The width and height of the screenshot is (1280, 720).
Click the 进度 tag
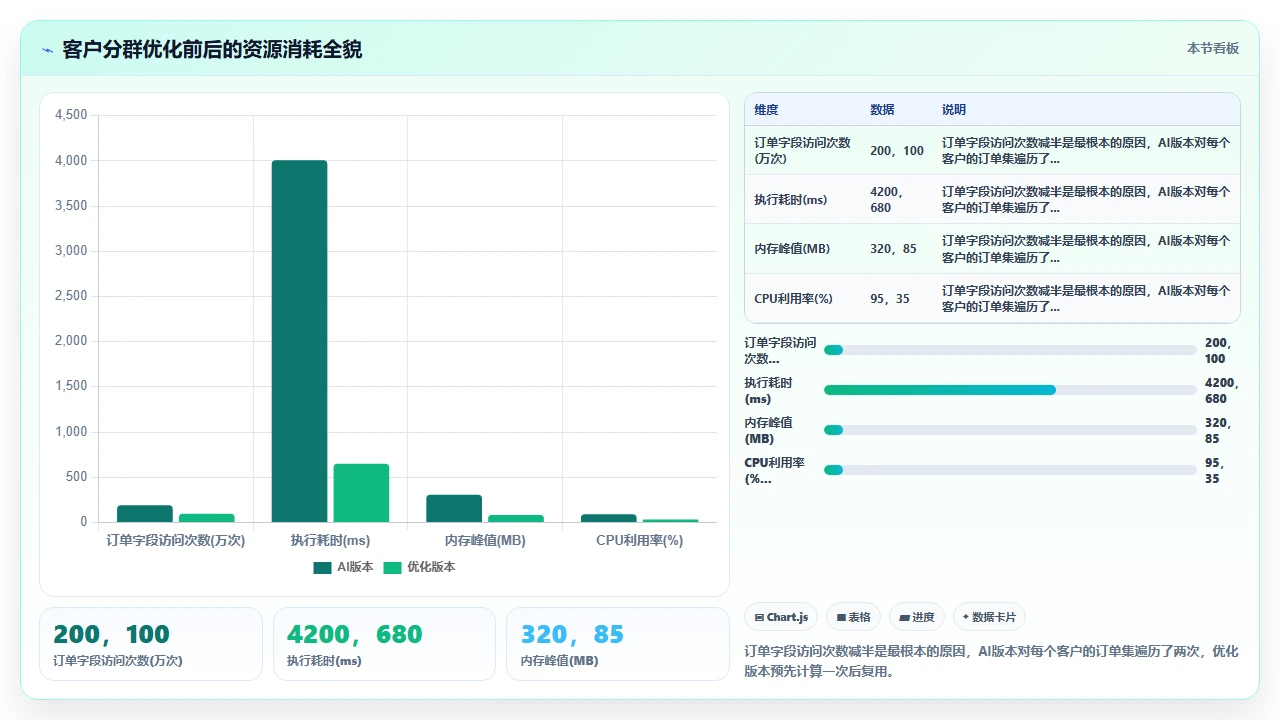(x=916, y=617)
